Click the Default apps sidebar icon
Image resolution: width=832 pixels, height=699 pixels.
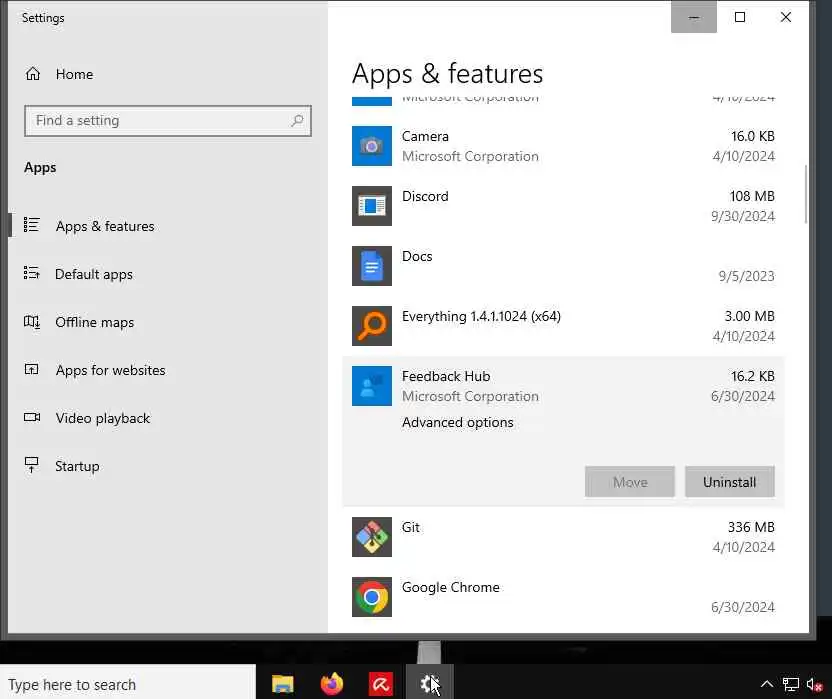coord(31,273)
